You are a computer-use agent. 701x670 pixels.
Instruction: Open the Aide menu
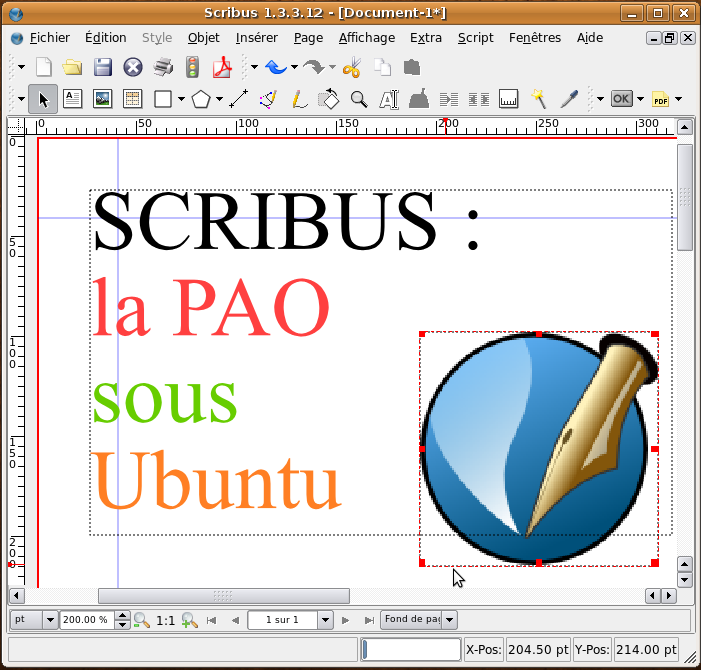(590, 38)
